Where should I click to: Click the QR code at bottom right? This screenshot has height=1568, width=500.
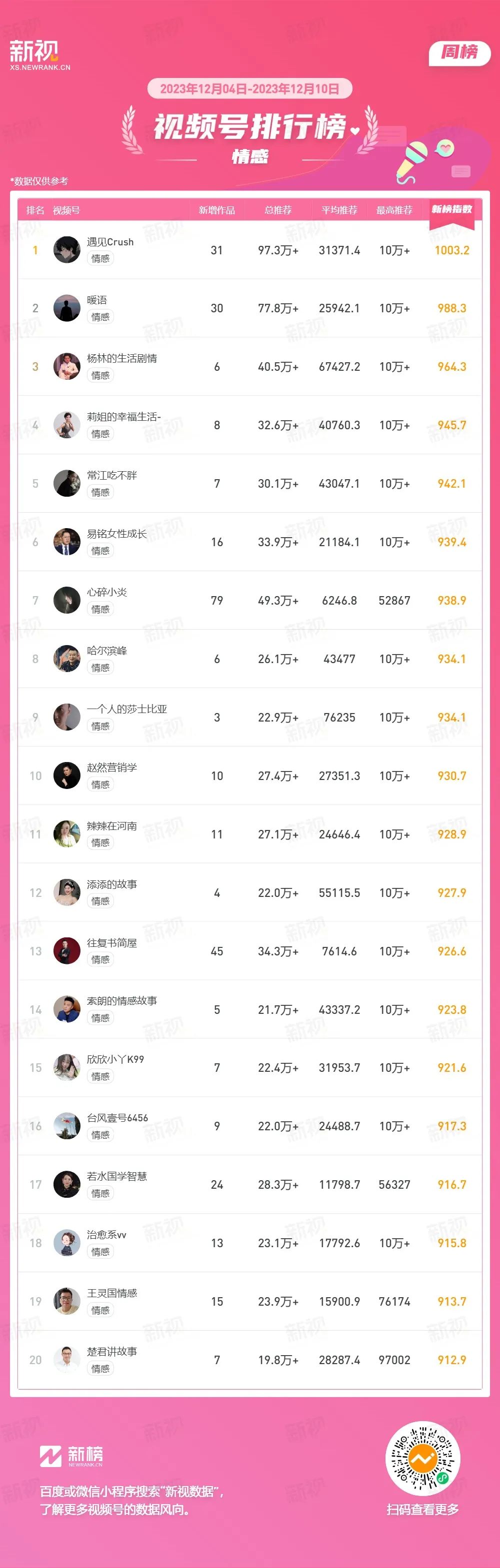coord(422,1459)
